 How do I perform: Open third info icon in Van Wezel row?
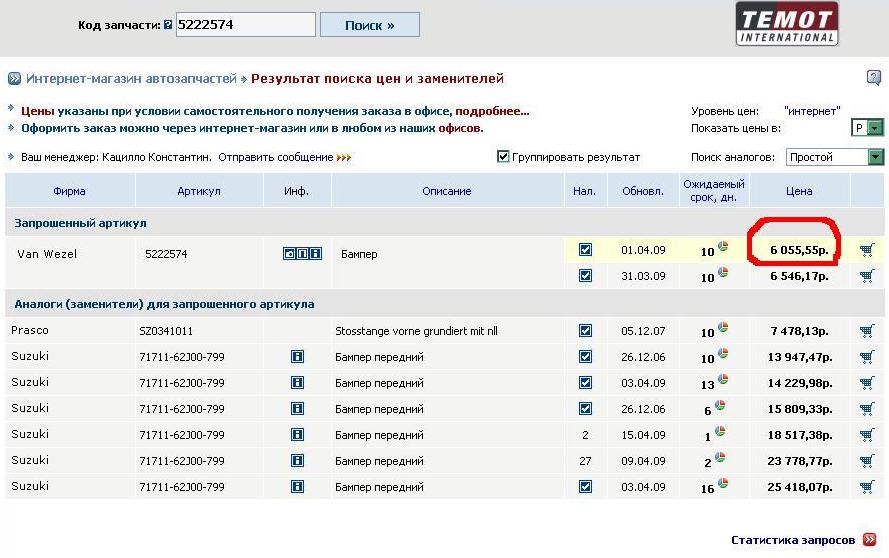click(x=316, y=253)
